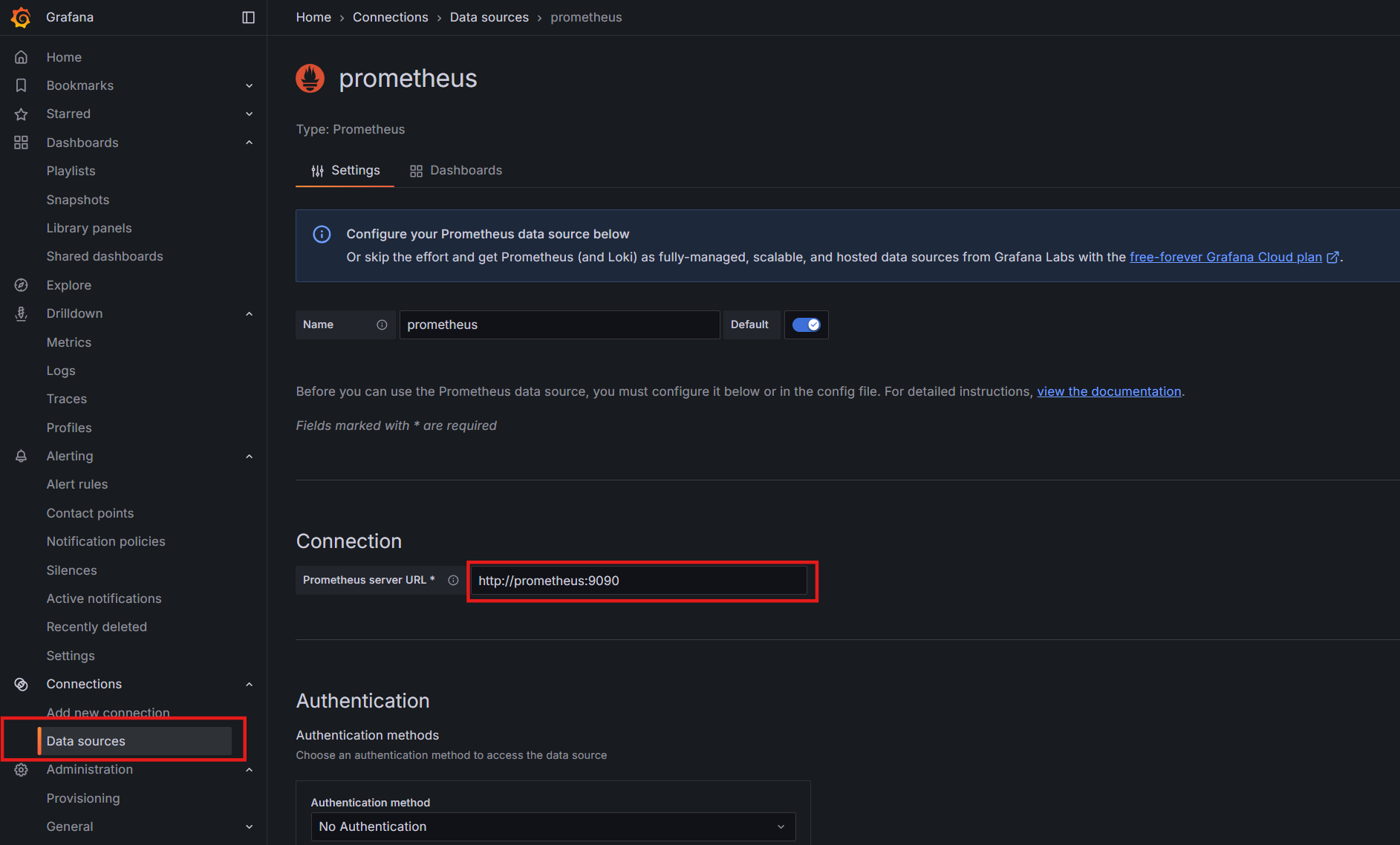
Task: Open Shared dashboards in the sidebar
Action: [105, 256]
